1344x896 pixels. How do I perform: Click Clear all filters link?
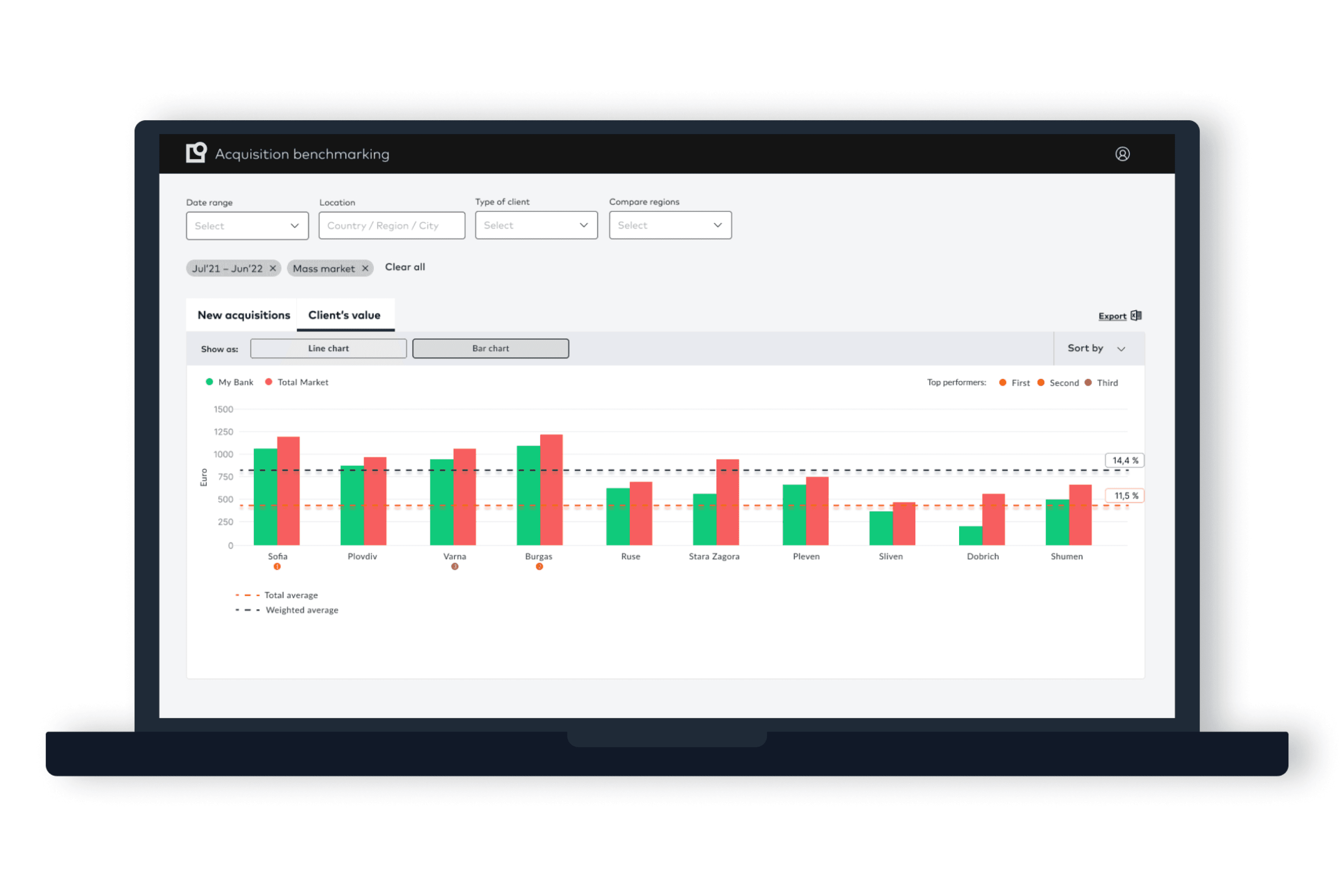pyautogui.click(x=405, y=267)
